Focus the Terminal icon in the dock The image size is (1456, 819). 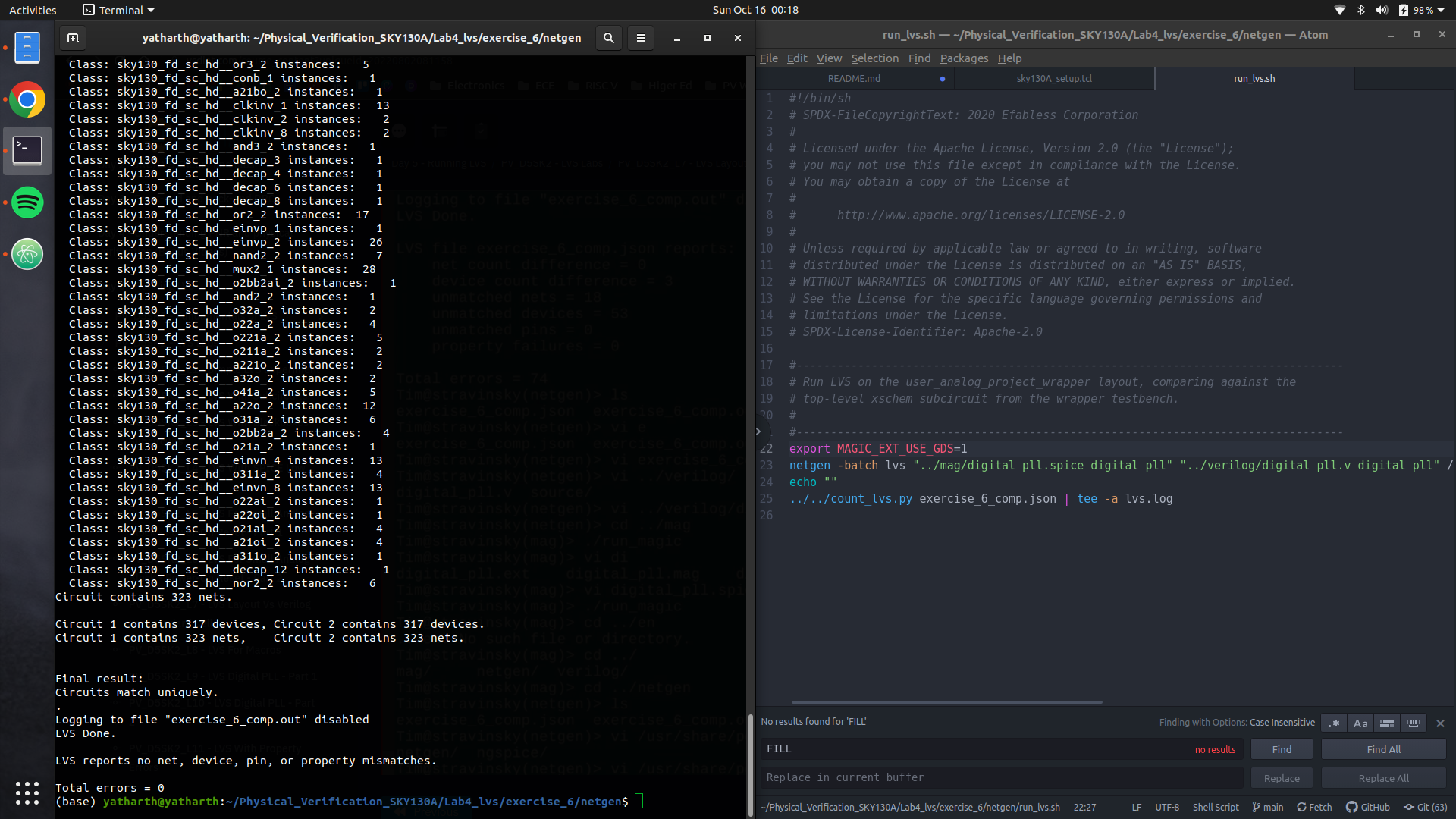point(27,151)
